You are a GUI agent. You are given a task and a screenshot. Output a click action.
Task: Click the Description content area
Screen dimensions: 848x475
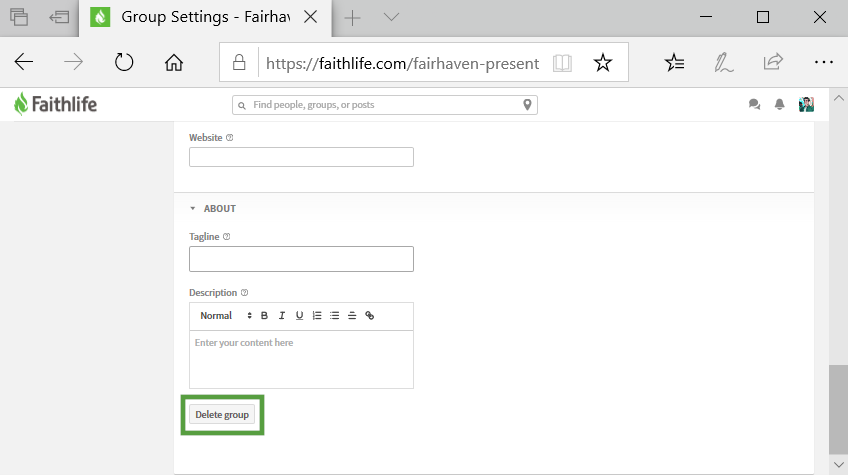(301, 358)
